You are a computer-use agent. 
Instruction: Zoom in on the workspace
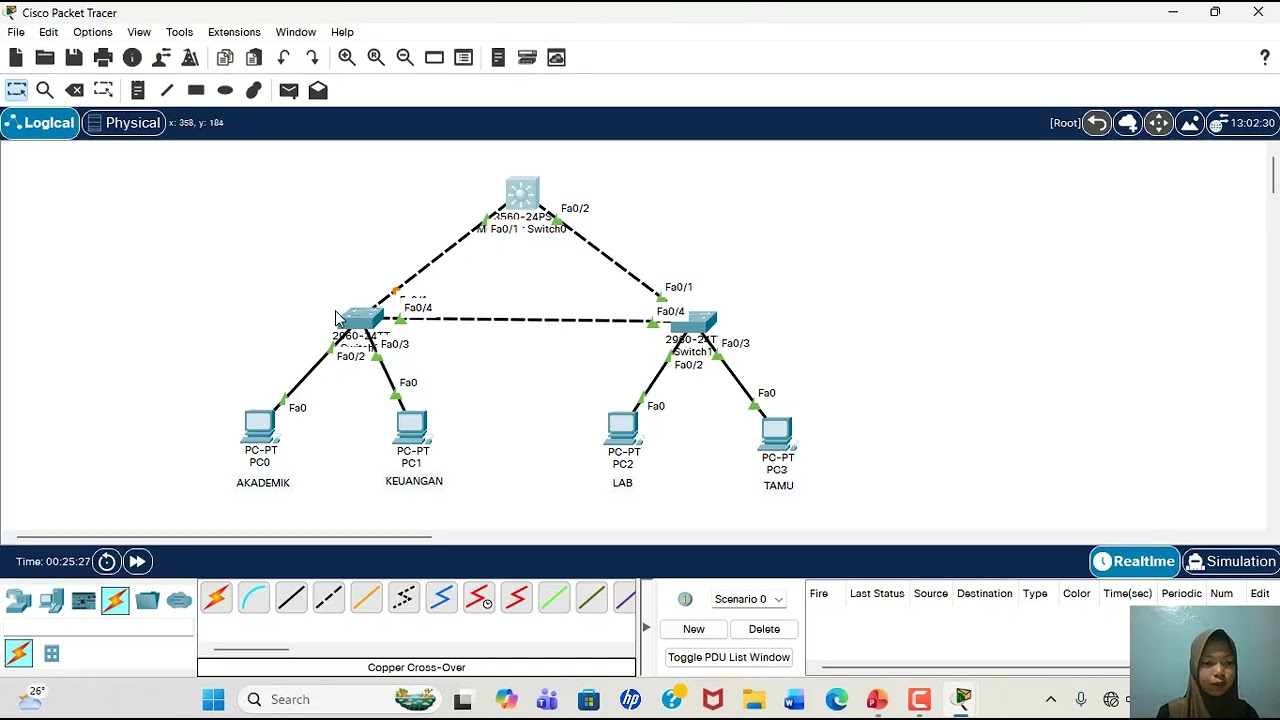tap(347, 58)
